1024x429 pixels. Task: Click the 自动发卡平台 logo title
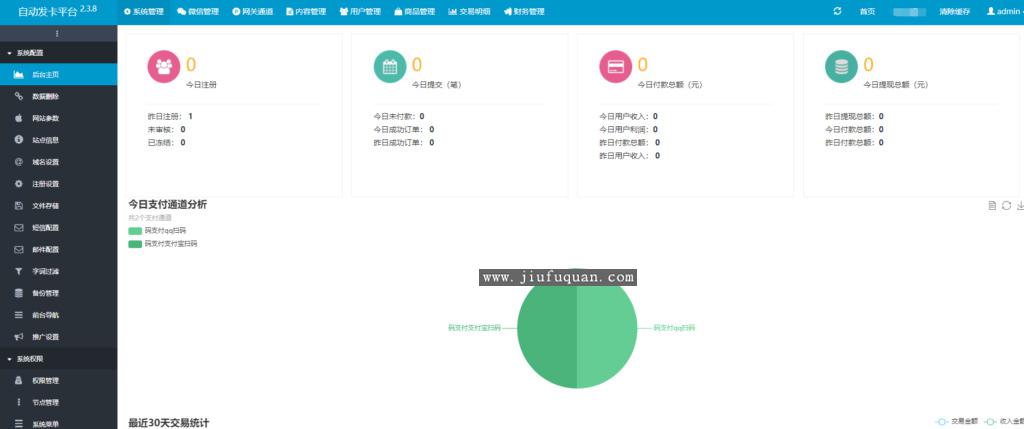tap(57, 12)
